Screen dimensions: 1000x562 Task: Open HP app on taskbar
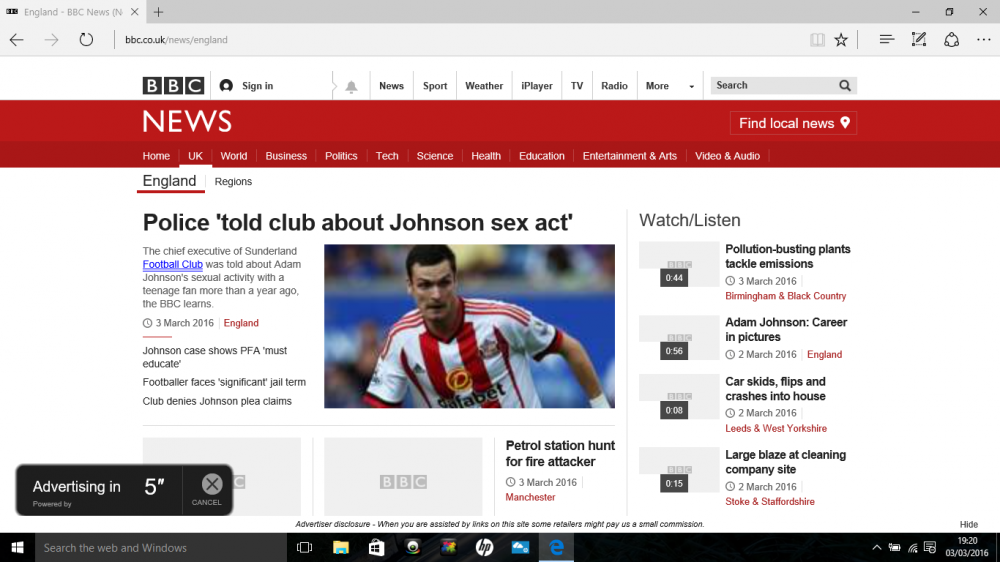click(484, 547)
